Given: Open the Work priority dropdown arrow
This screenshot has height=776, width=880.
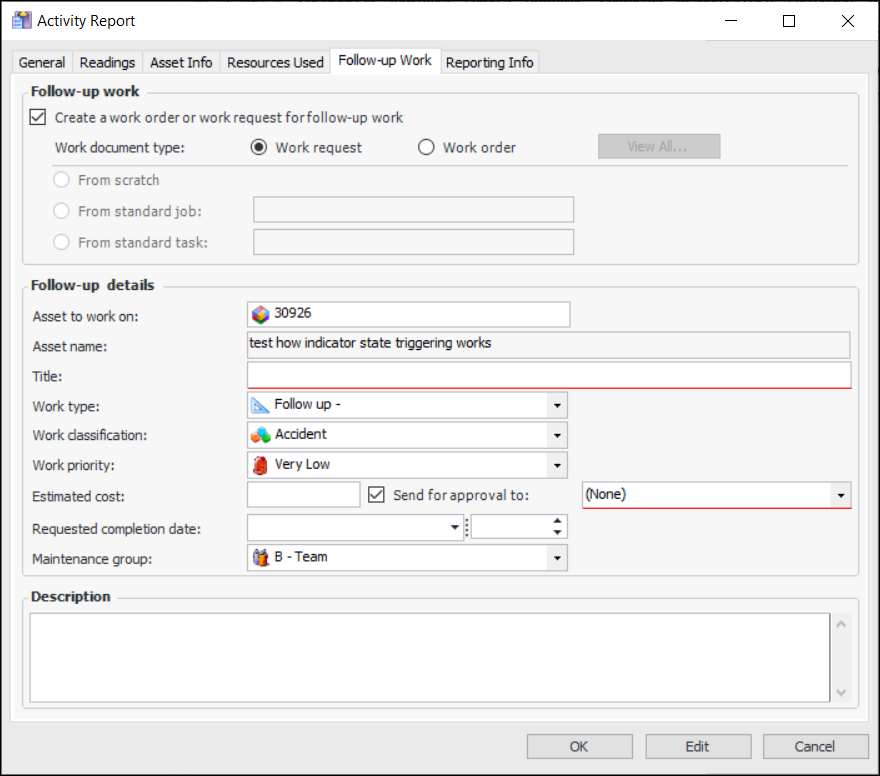Looking at the screenshot, I should tap(557, 465).
